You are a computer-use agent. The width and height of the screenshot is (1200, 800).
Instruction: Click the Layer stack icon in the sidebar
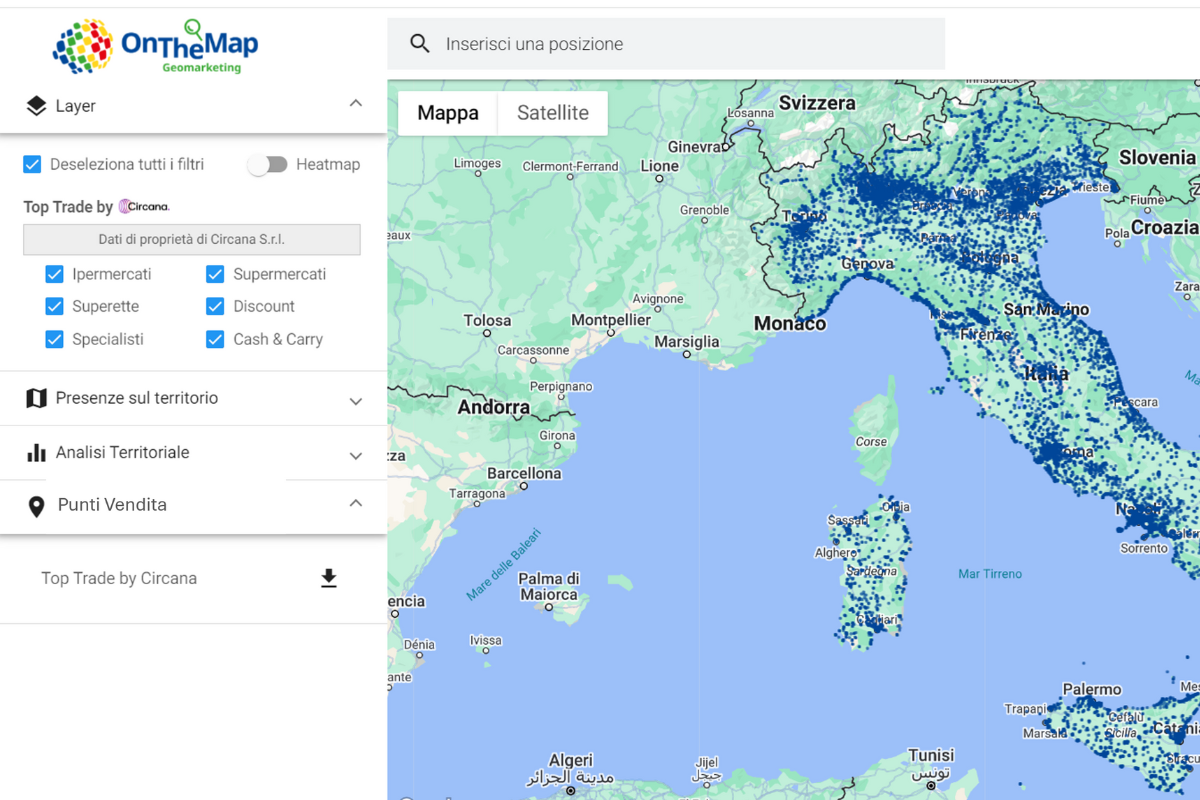pos(37,103)
